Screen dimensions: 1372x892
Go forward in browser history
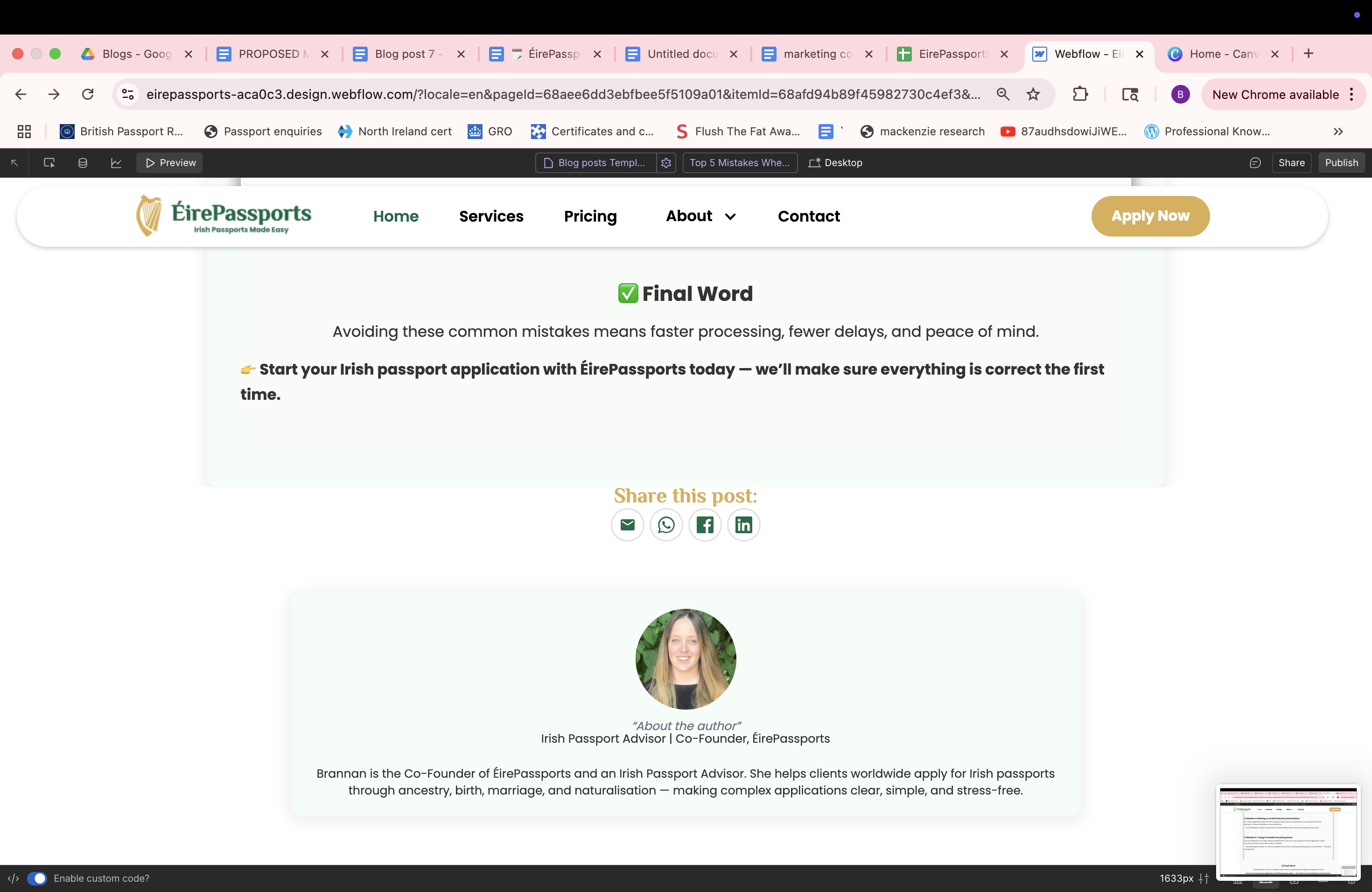[x=54, y=94]
